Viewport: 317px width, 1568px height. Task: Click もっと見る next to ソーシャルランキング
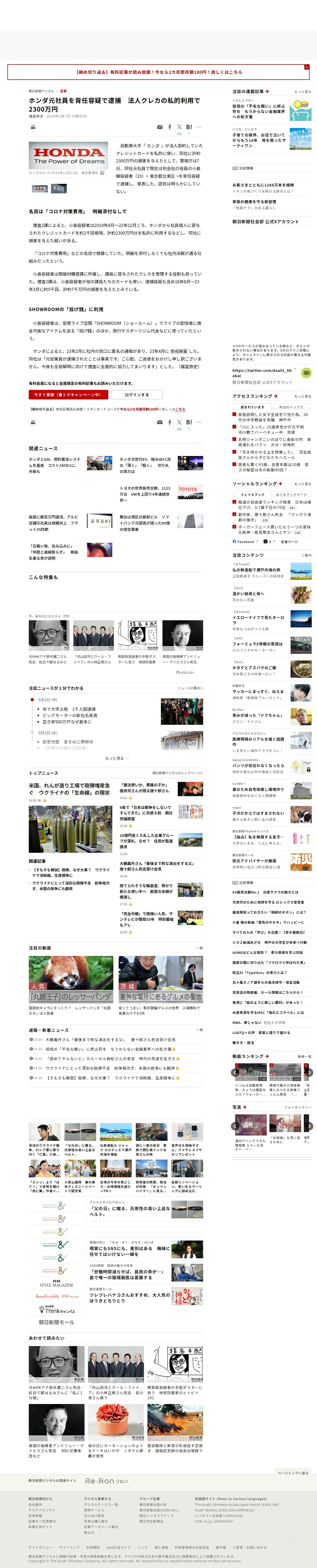302,483
